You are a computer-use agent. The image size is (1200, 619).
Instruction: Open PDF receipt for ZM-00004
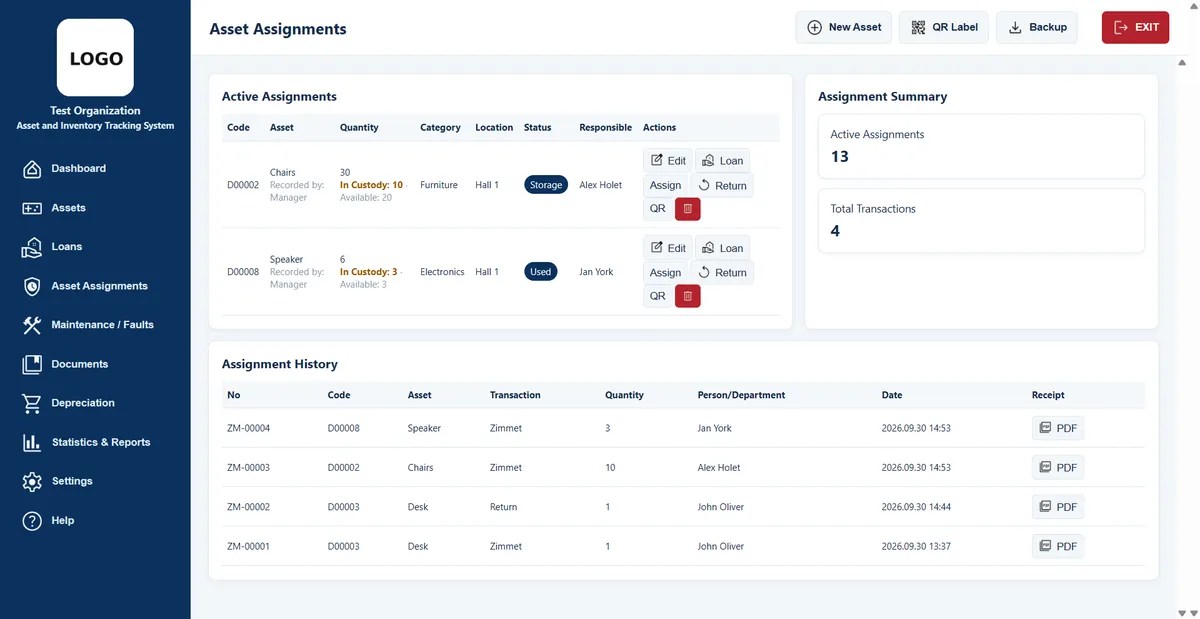1058,428
